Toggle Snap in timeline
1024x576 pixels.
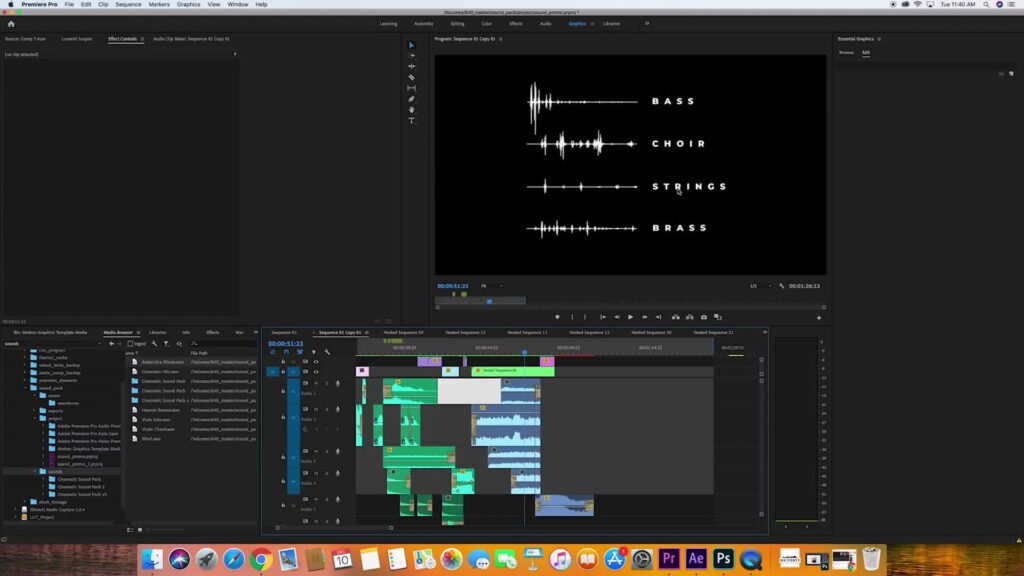(x=286, y=352)
